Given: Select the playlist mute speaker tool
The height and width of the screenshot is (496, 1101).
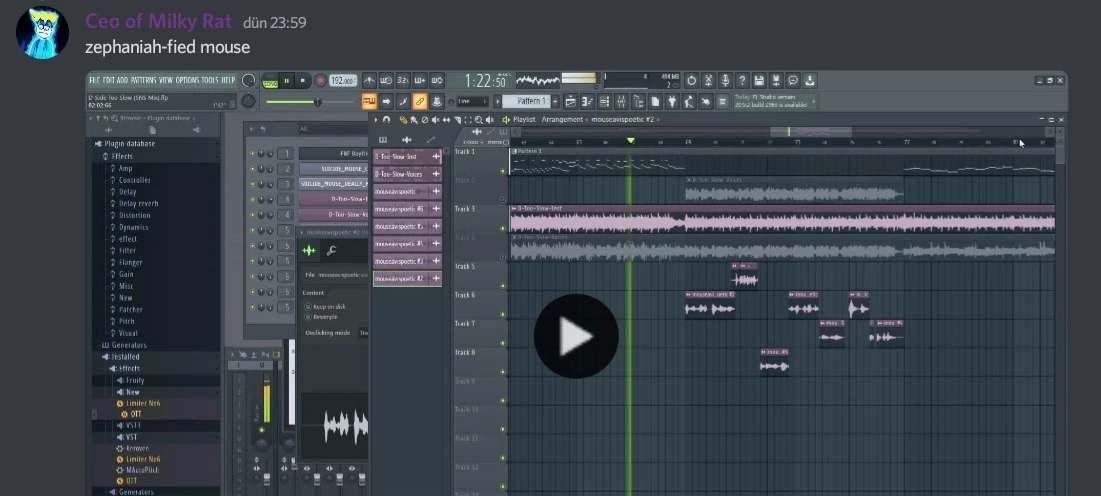Looking at the screenshot, I should [435, 120].
